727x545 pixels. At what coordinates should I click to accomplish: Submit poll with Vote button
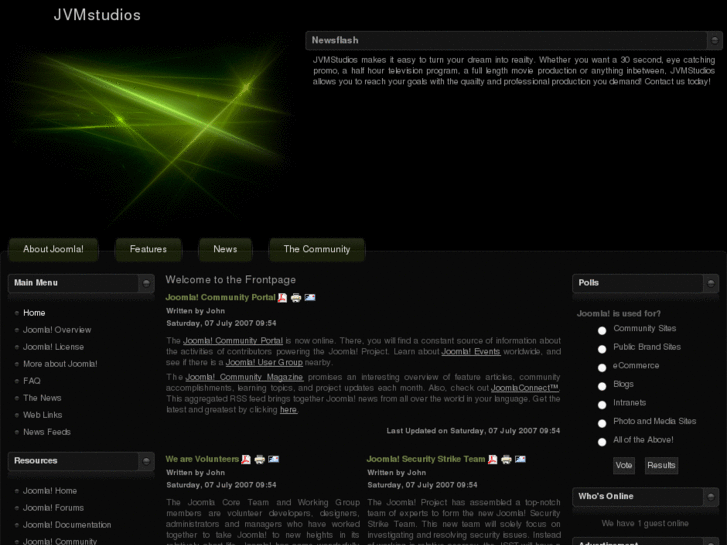click(624, 465)
